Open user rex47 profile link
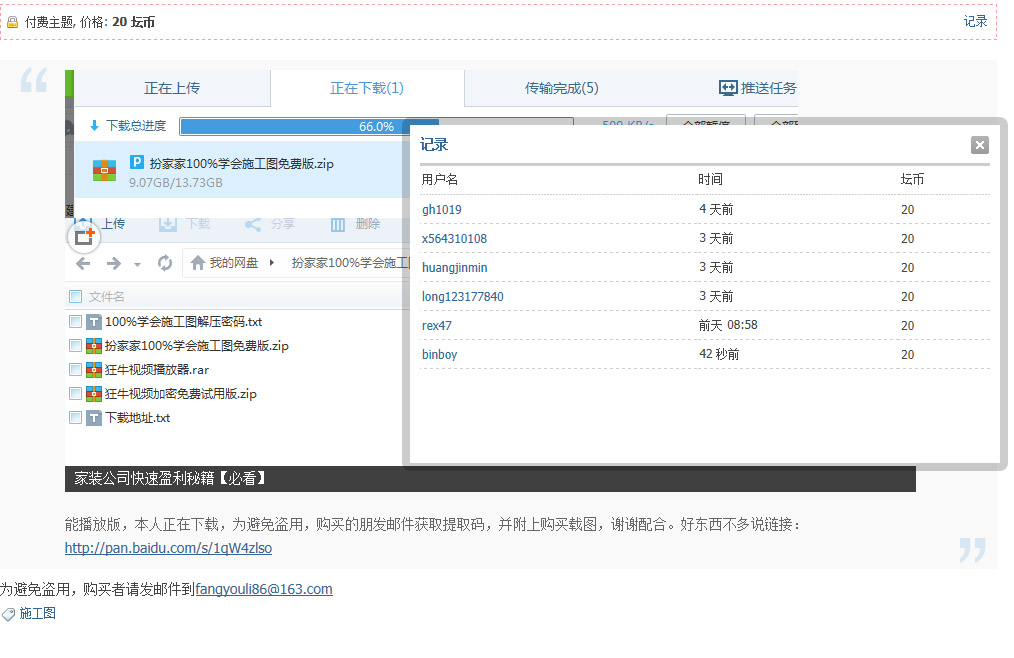 coord(437,325)
